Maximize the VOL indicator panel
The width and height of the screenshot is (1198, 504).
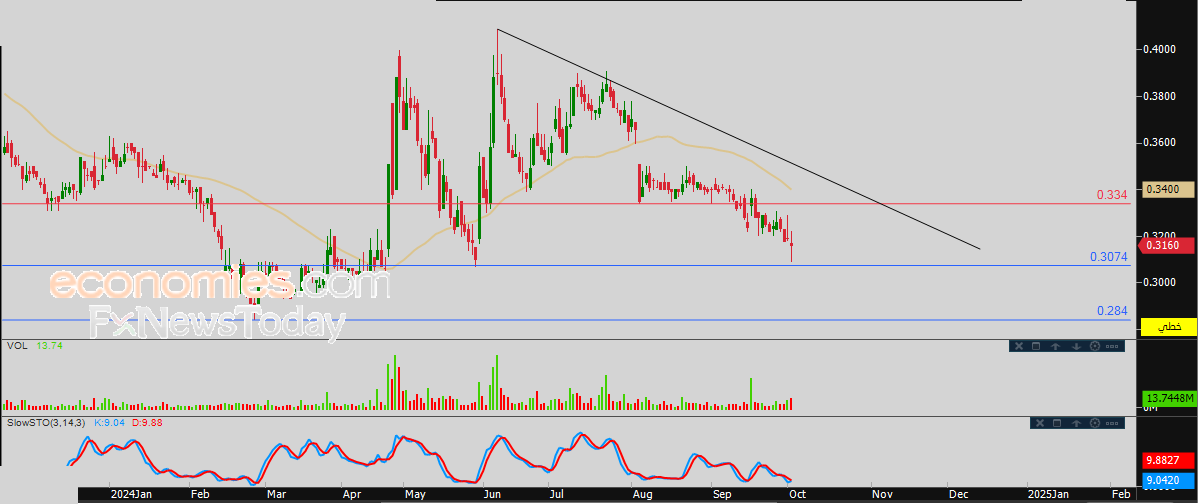(x=1036, y=346)
